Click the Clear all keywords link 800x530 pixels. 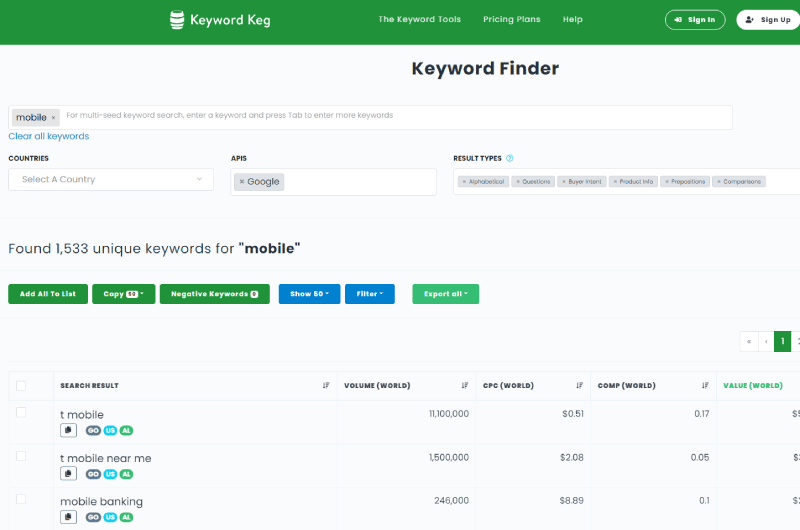click(48, 136)
